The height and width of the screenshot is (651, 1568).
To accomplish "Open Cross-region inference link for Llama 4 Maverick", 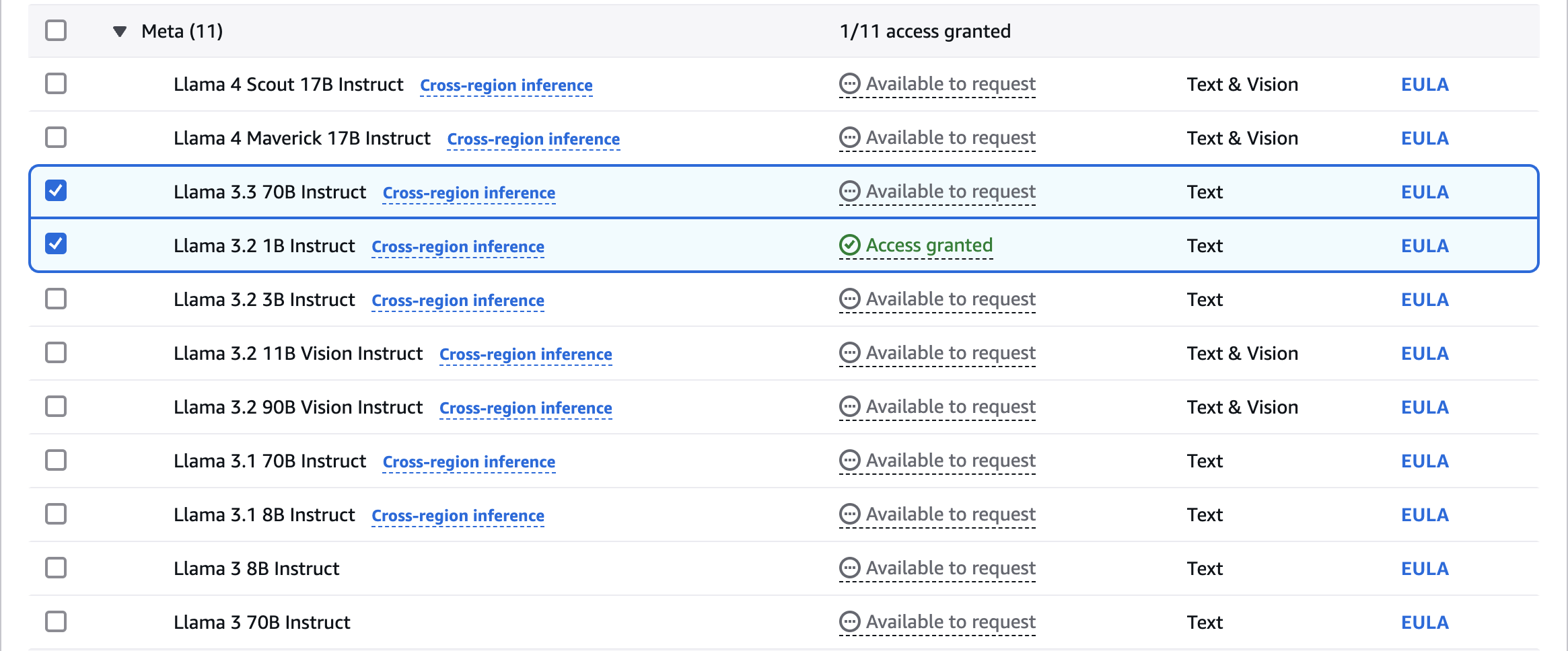I will point(534,139).
